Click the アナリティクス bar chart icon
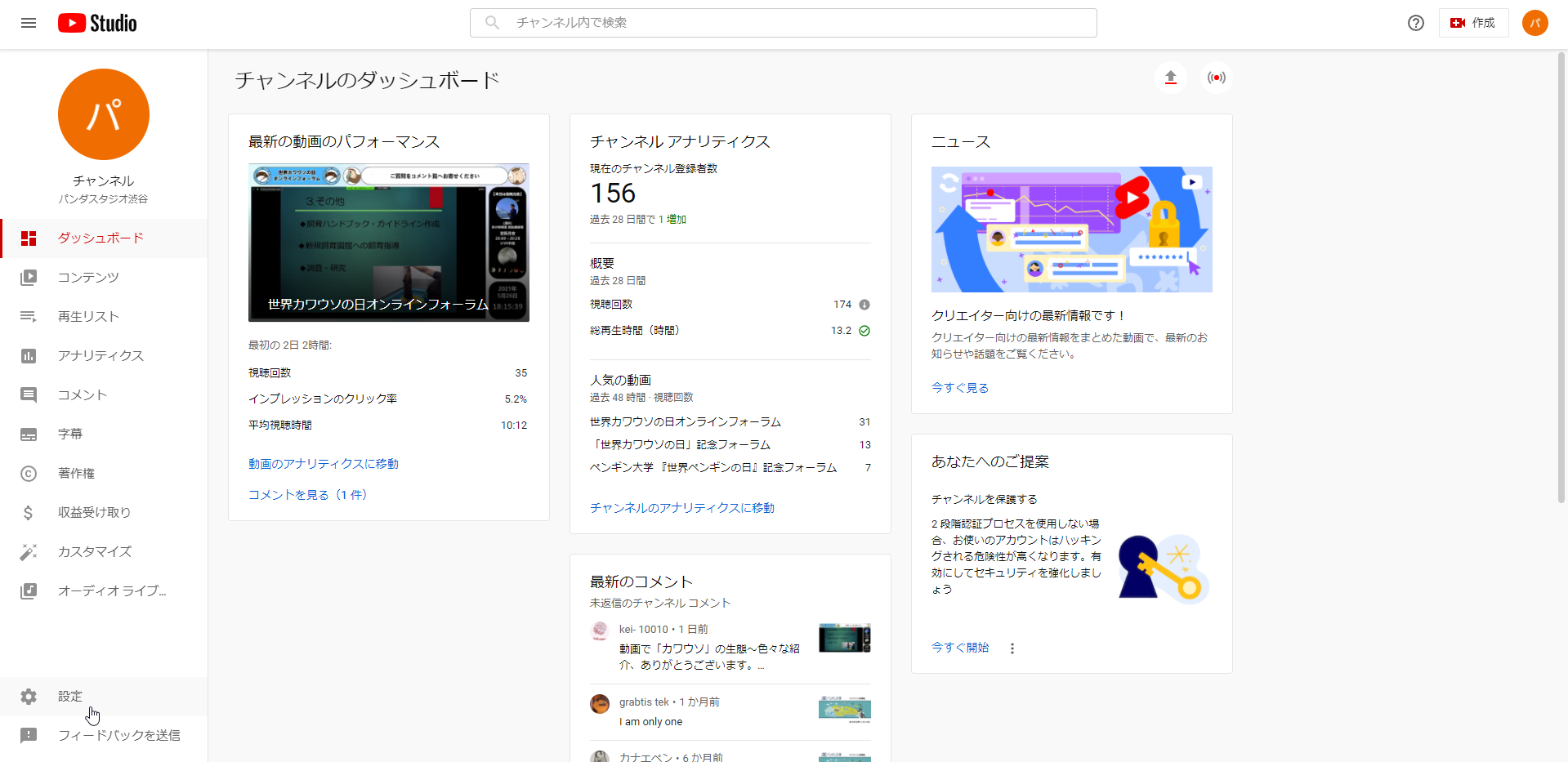This screenshot has height=762, width=1568. point(29,356)
